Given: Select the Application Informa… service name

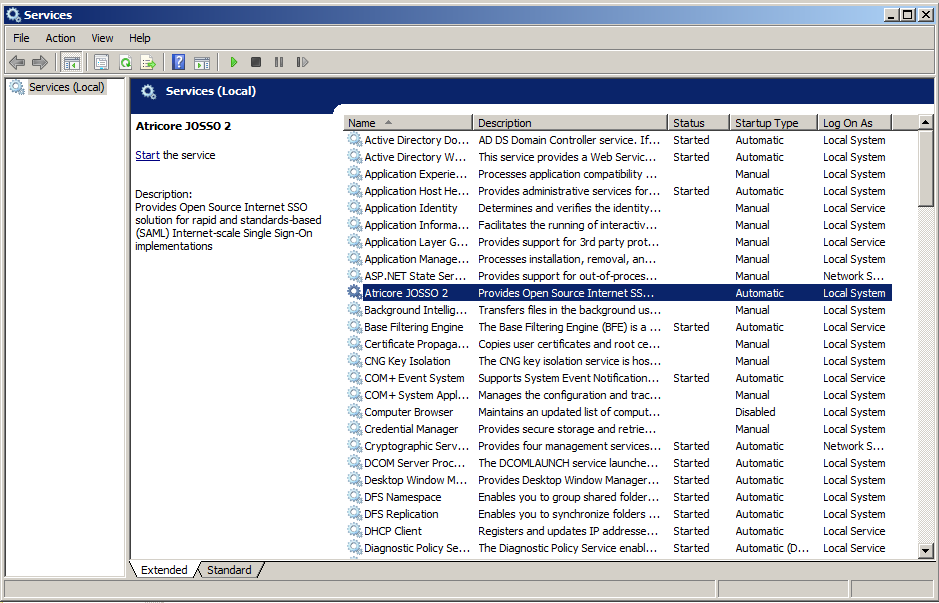Looking at the screenshot, I should pos(416,225).
